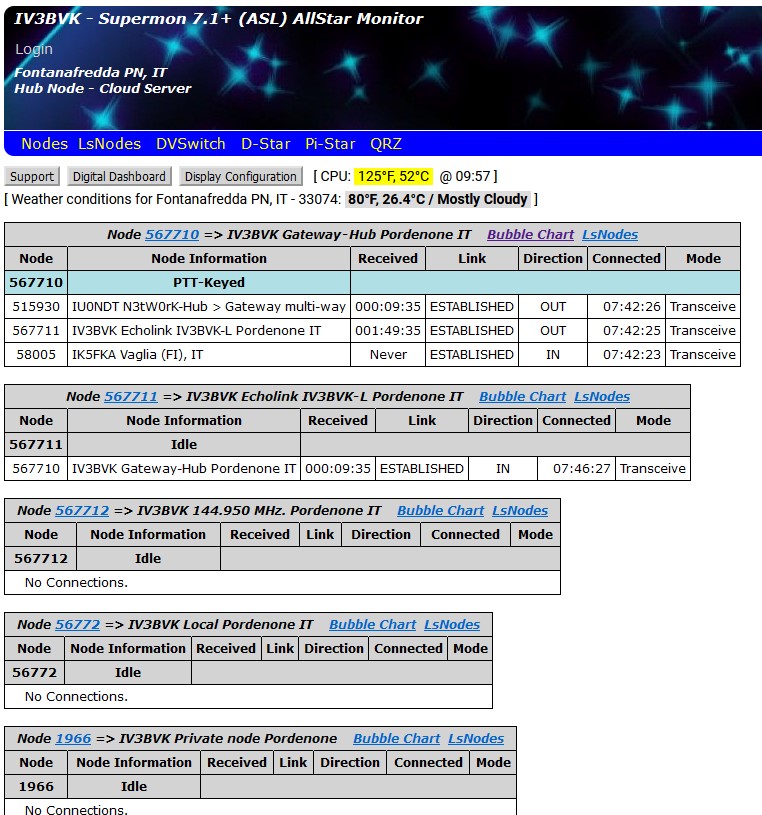
Task: Click the Display Configuration button
Action: (241, 176)
